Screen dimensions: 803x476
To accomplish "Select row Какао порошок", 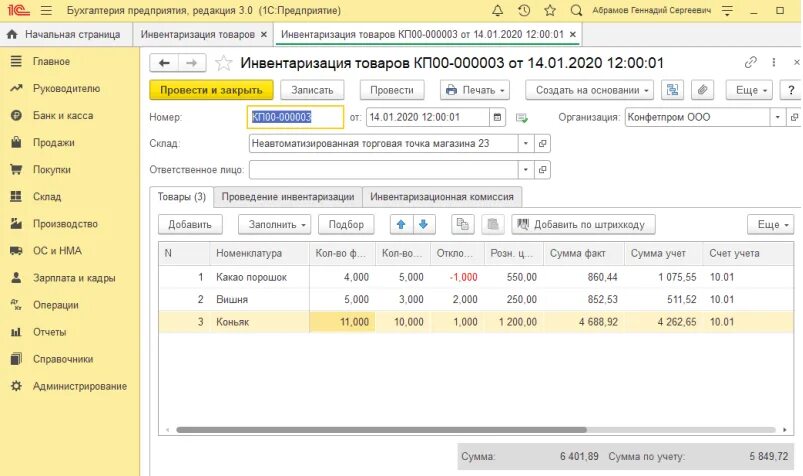I will tap(476, 277).
